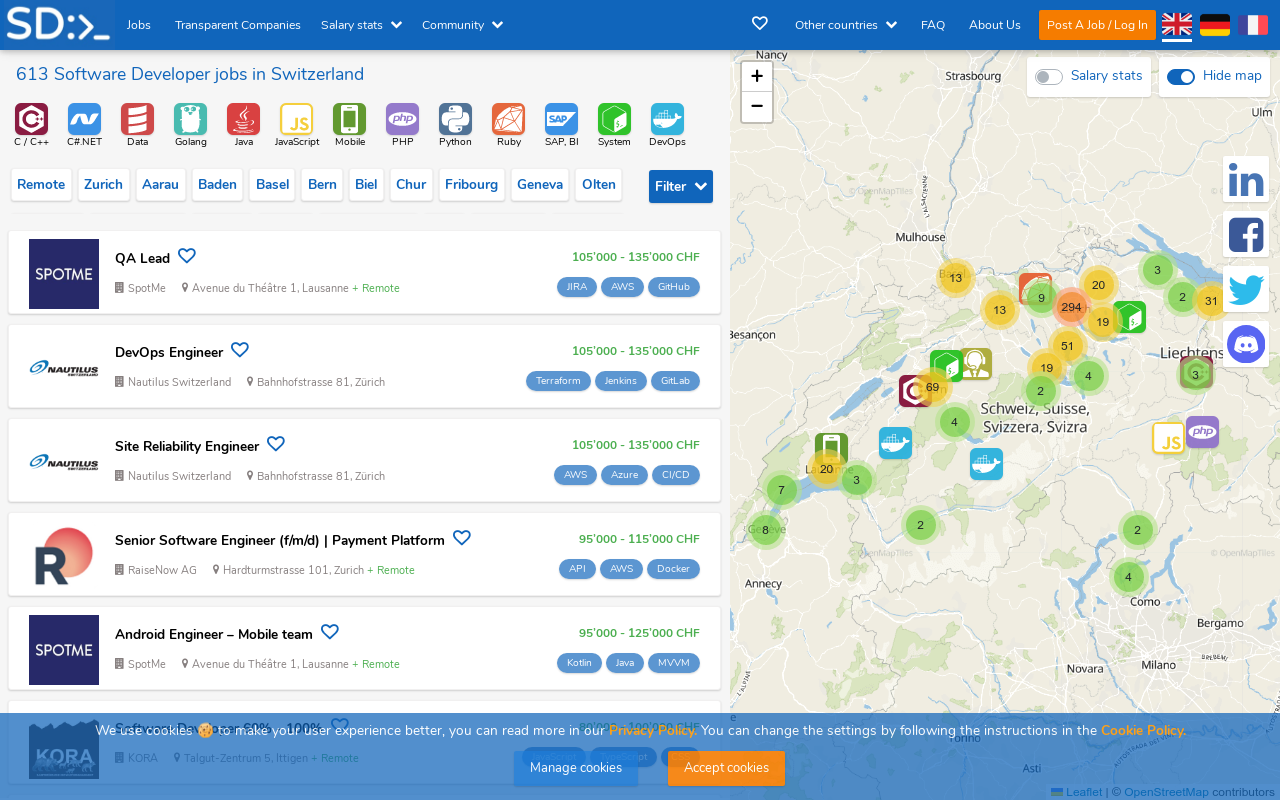Click the Terraform tag on DevOps Engineer

558,381
